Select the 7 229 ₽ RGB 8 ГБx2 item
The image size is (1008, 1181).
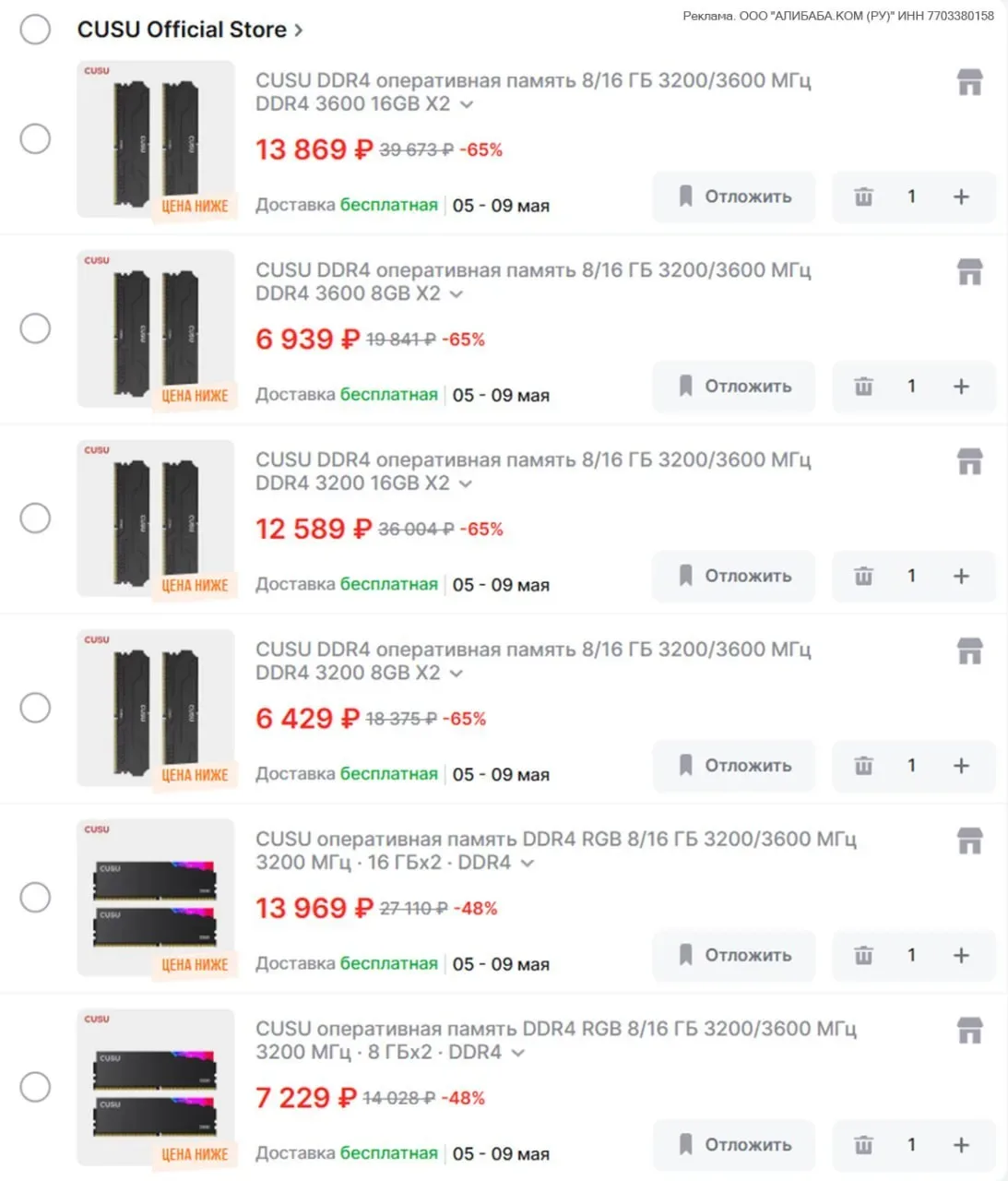coord(35,1087)
